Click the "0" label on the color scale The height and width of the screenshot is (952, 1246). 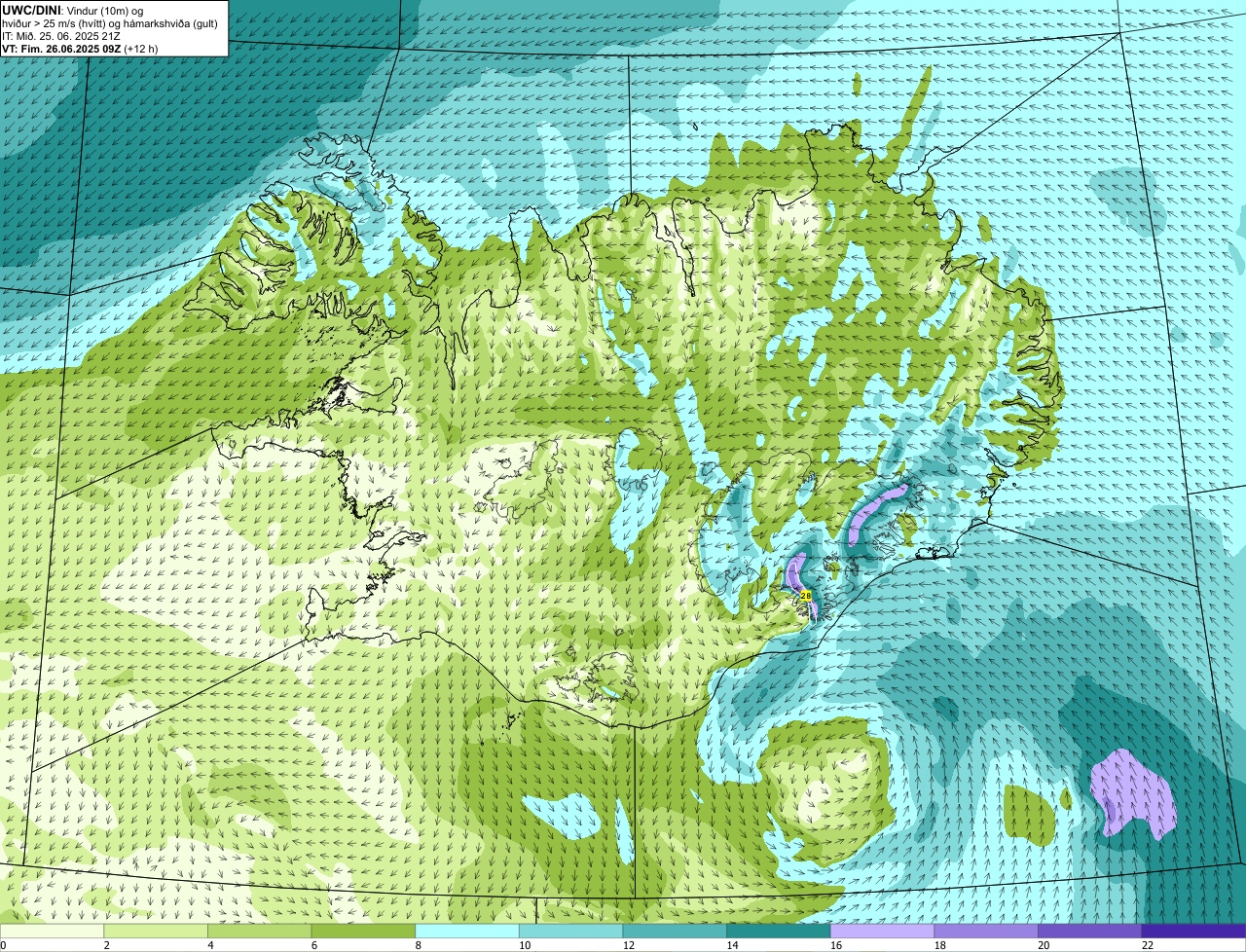coord(3,945)
